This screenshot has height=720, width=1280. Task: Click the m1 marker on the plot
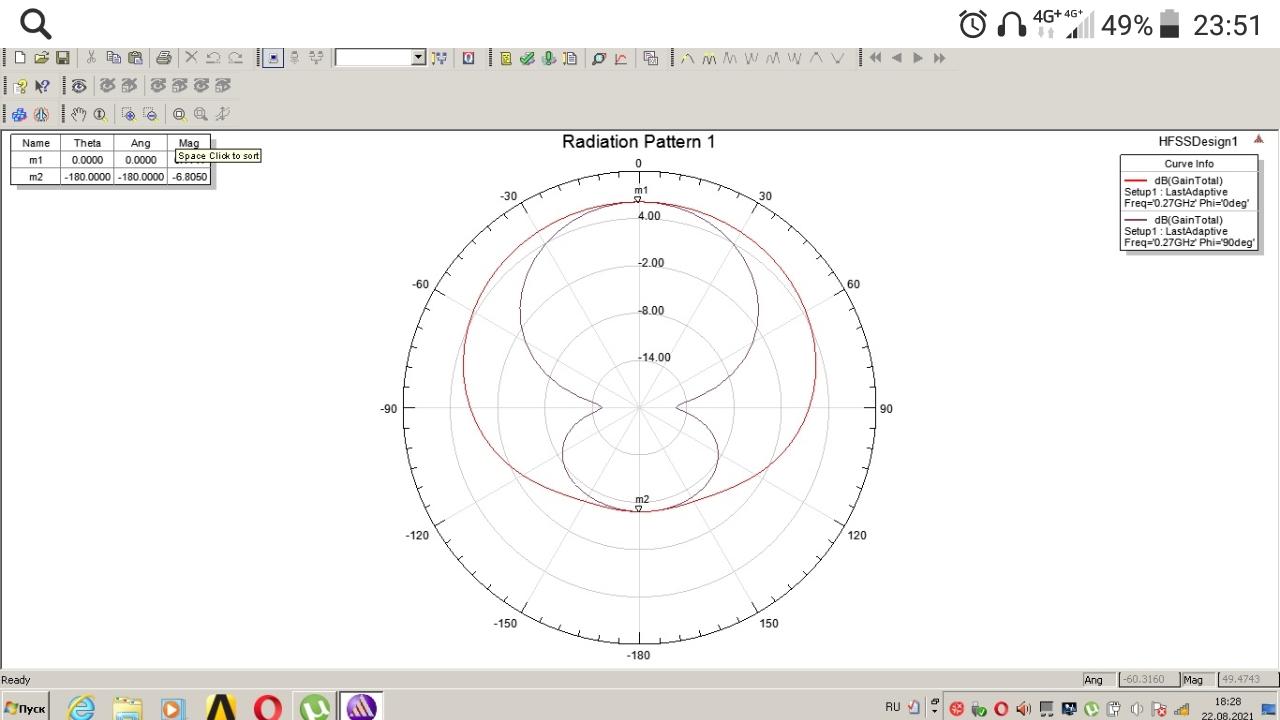(638, 199)
